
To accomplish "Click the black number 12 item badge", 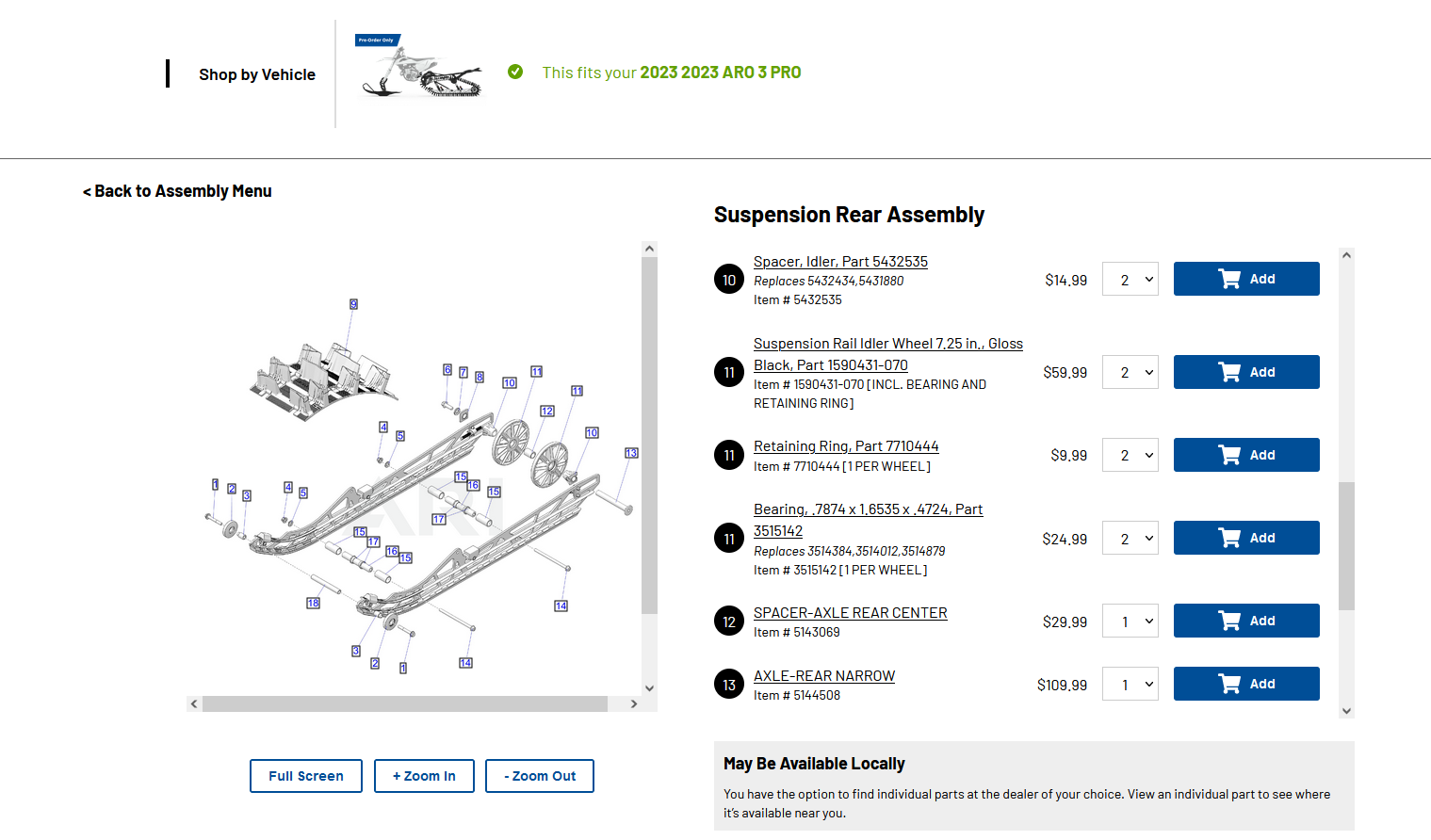I will tap(729, 622).
